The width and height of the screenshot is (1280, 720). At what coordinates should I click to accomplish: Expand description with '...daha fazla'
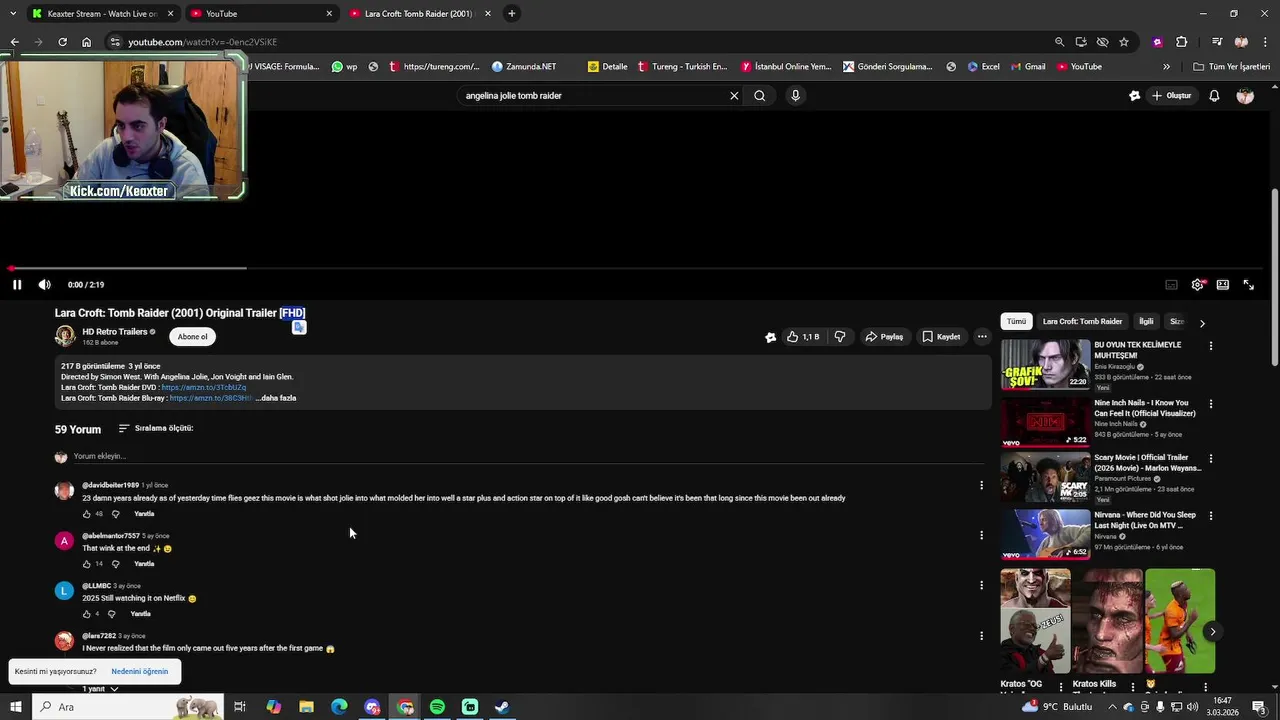276,398
